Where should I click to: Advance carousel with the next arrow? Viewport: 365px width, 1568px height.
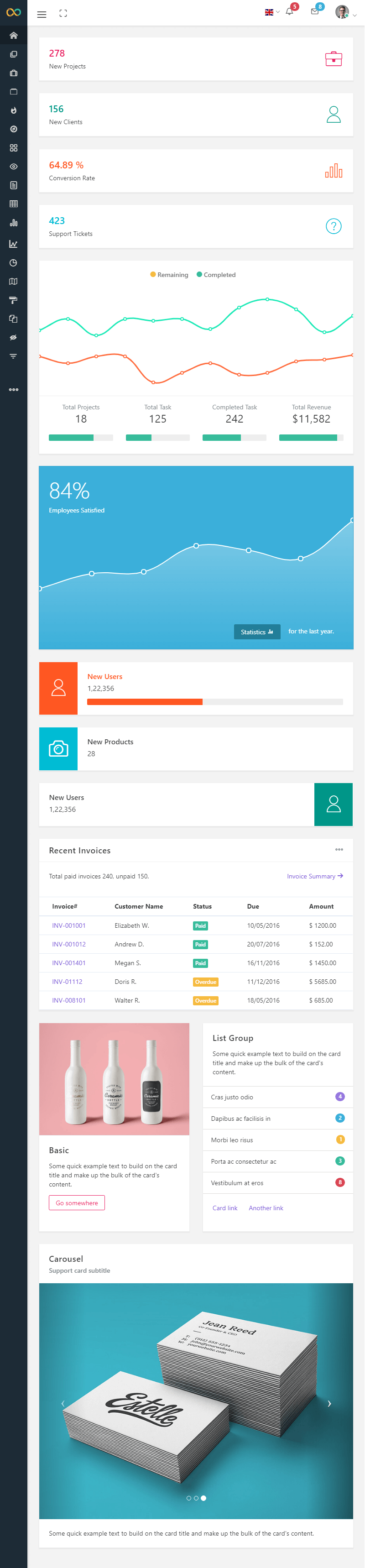[329, 1404]
